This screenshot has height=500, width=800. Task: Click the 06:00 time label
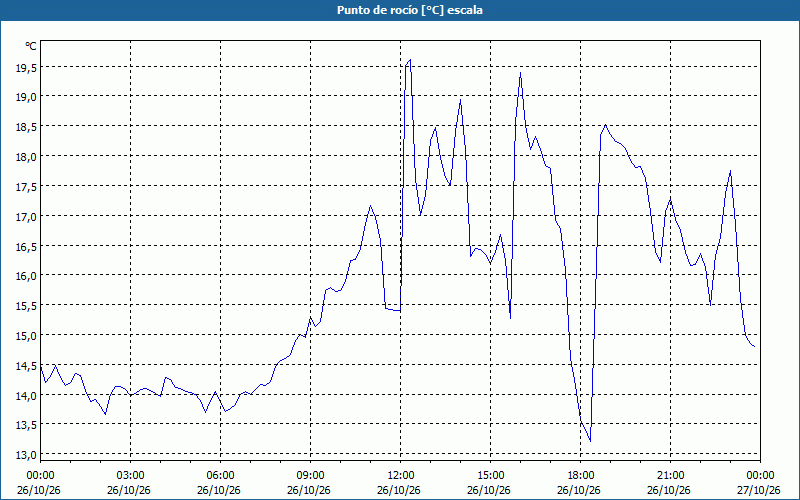coord(221,476)
